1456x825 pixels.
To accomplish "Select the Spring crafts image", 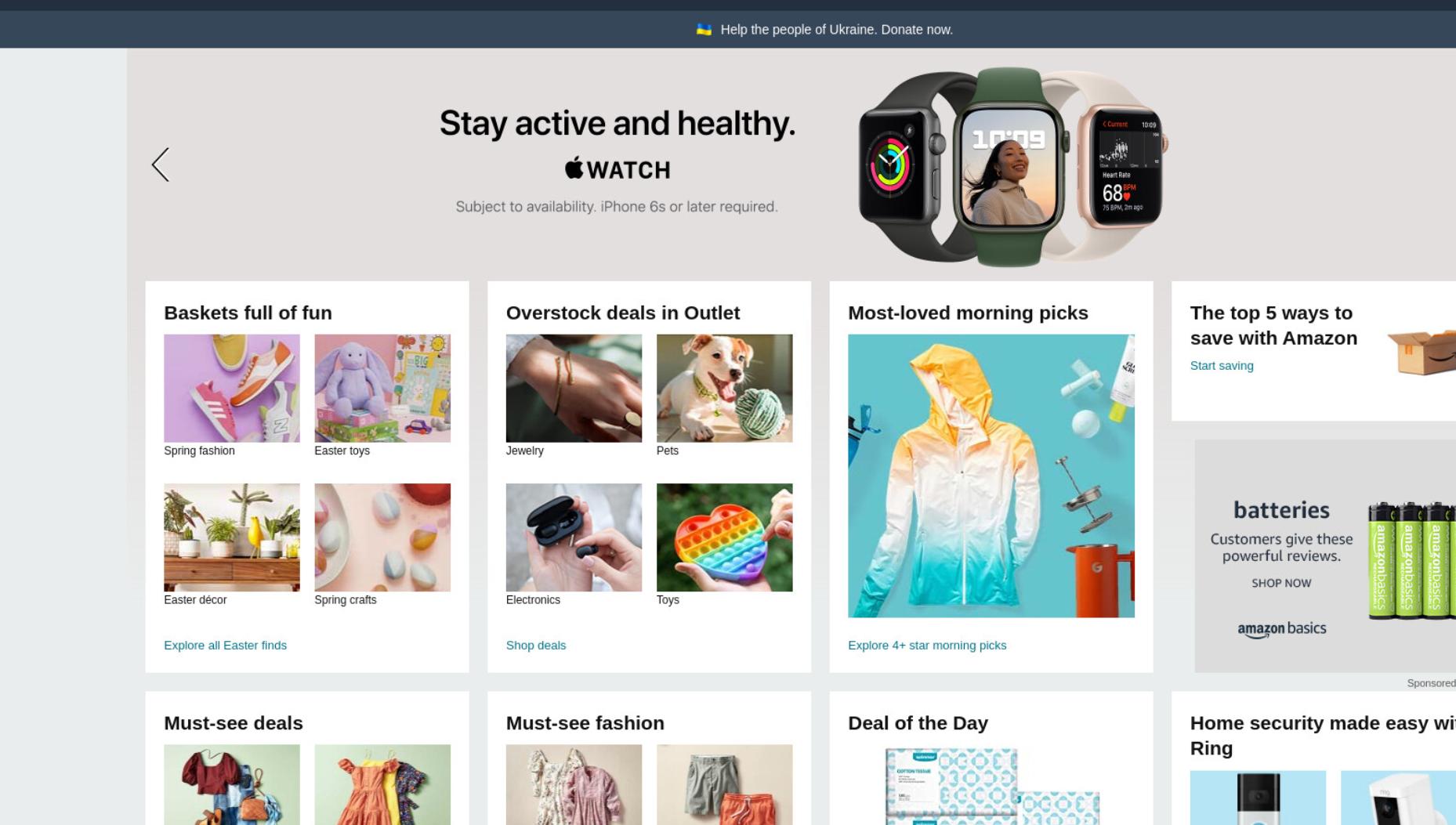I will tap(382, 537).
